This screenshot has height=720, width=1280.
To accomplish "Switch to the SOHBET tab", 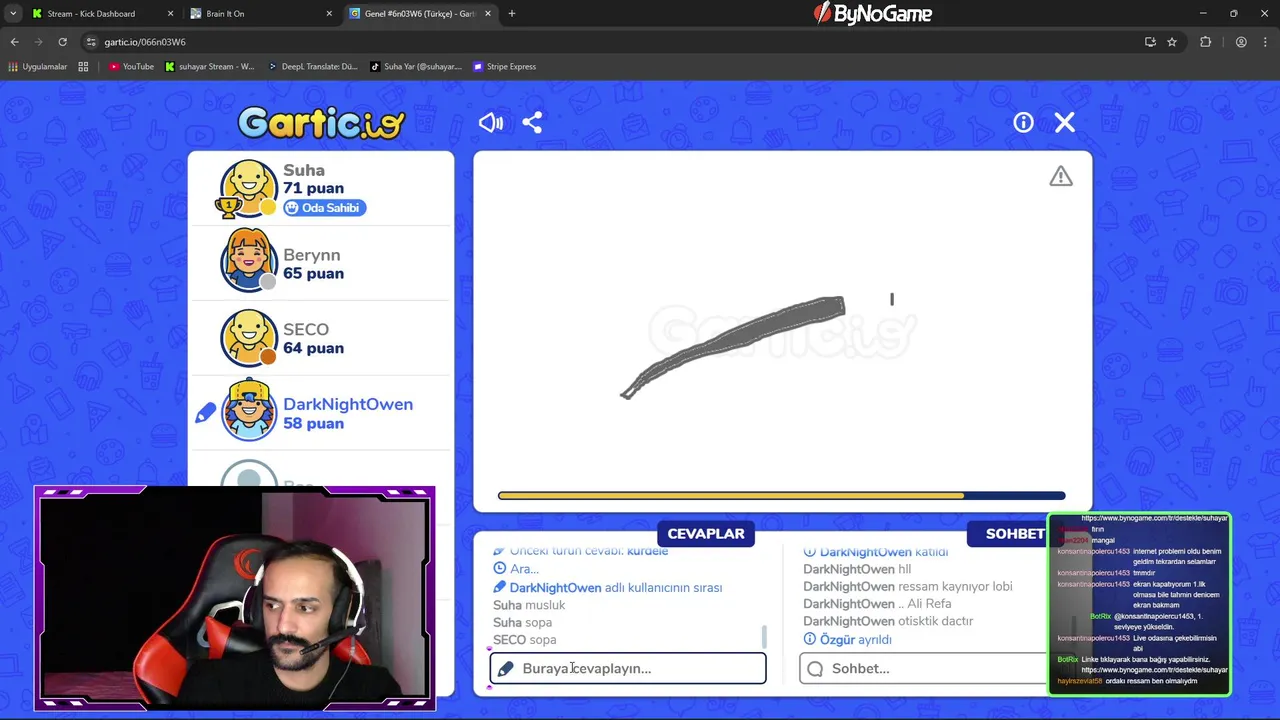I will 1014,533.
